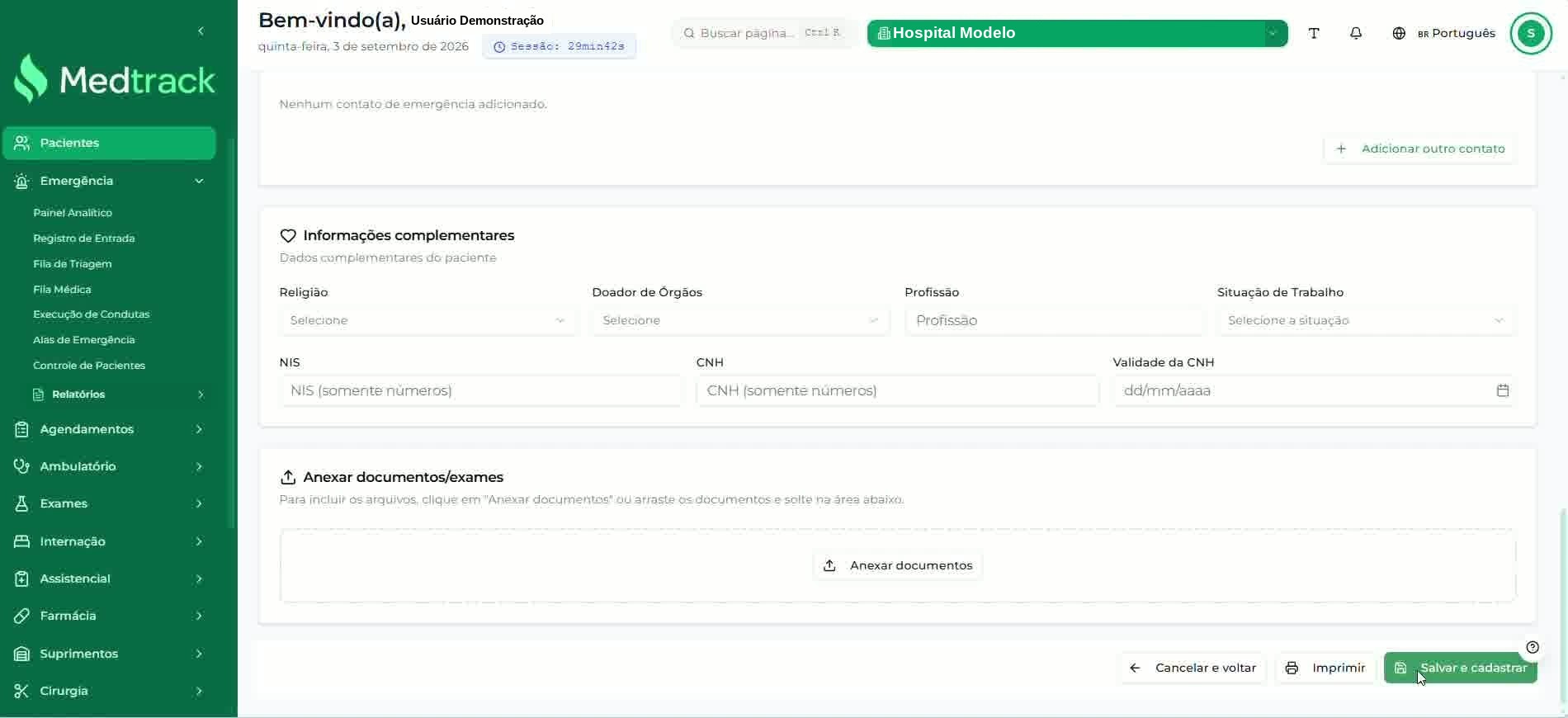Click the calendar icon in Validade da CNH
The image size is (1568, 718).
click(x=1503, y=390)
